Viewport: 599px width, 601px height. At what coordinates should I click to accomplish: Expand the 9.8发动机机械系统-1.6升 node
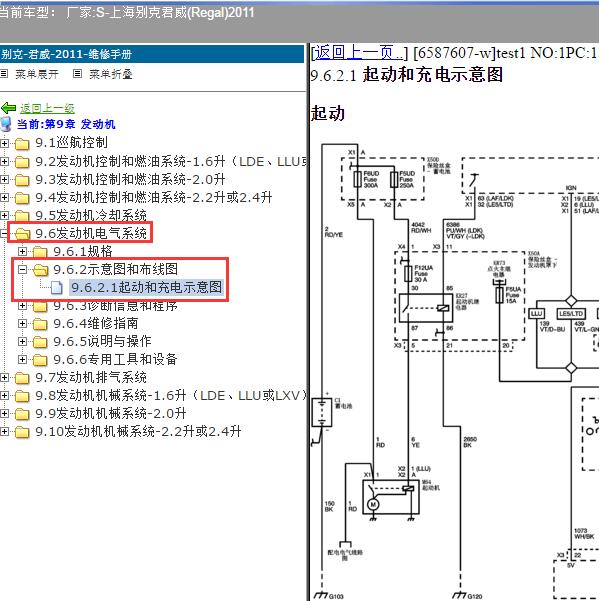coord(4,396)
